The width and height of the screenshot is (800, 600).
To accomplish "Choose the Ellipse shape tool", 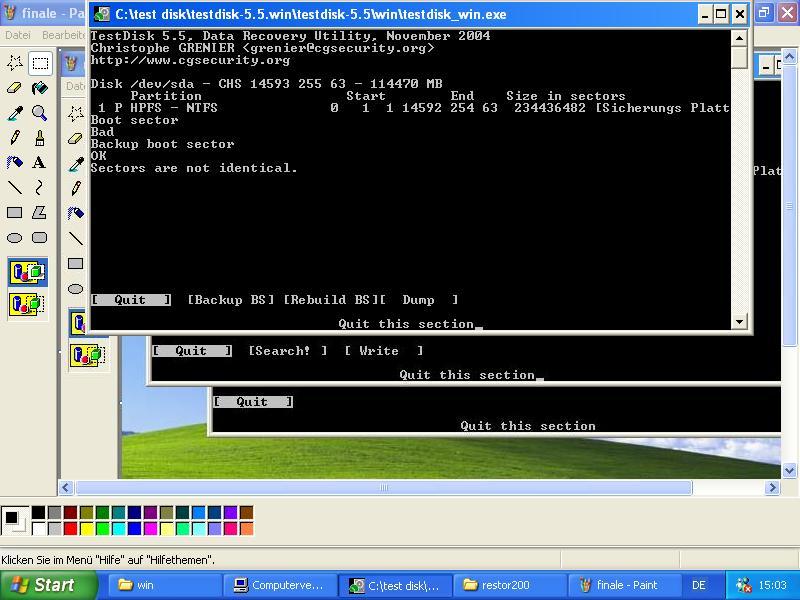I will click(x=14, y=238).
